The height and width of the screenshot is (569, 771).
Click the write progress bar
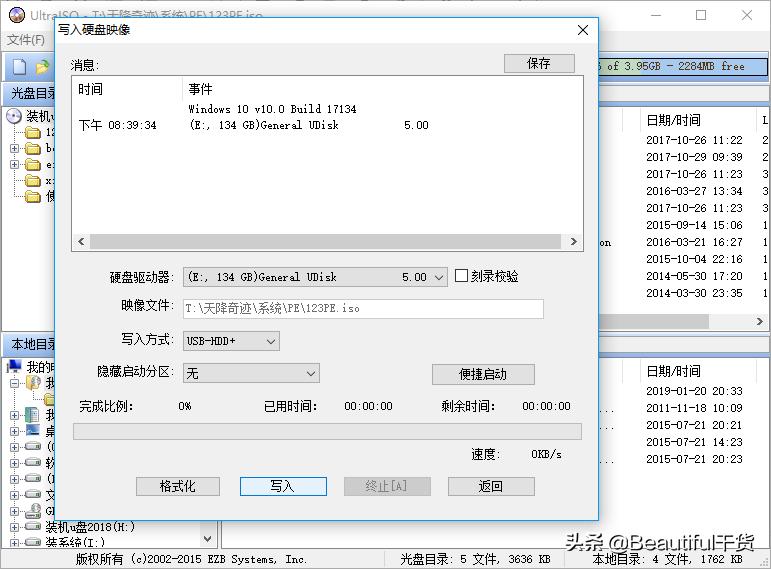327,431
